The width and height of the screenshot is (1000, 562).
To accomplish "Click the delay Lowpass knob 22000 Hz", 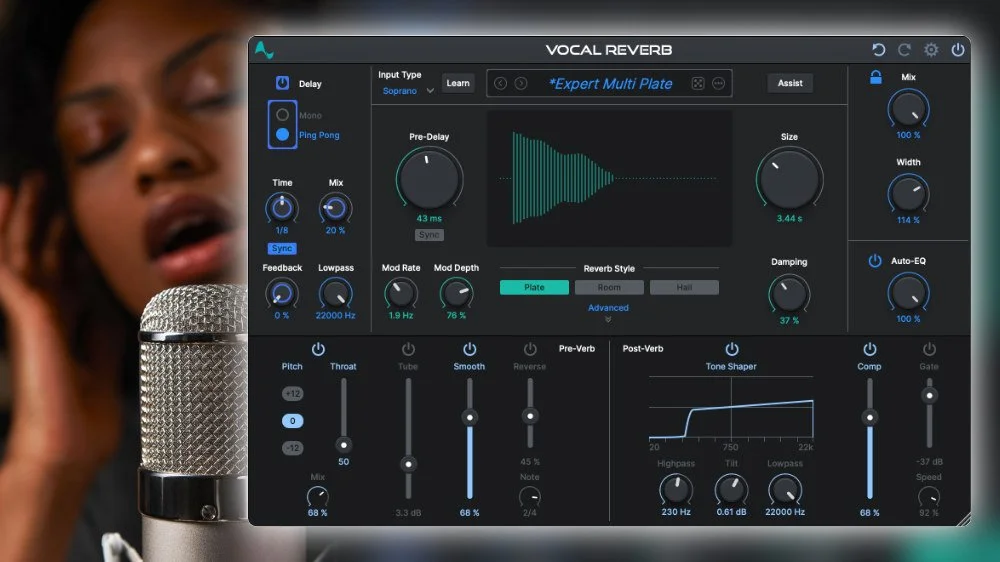I will click(x=335, y=293).
